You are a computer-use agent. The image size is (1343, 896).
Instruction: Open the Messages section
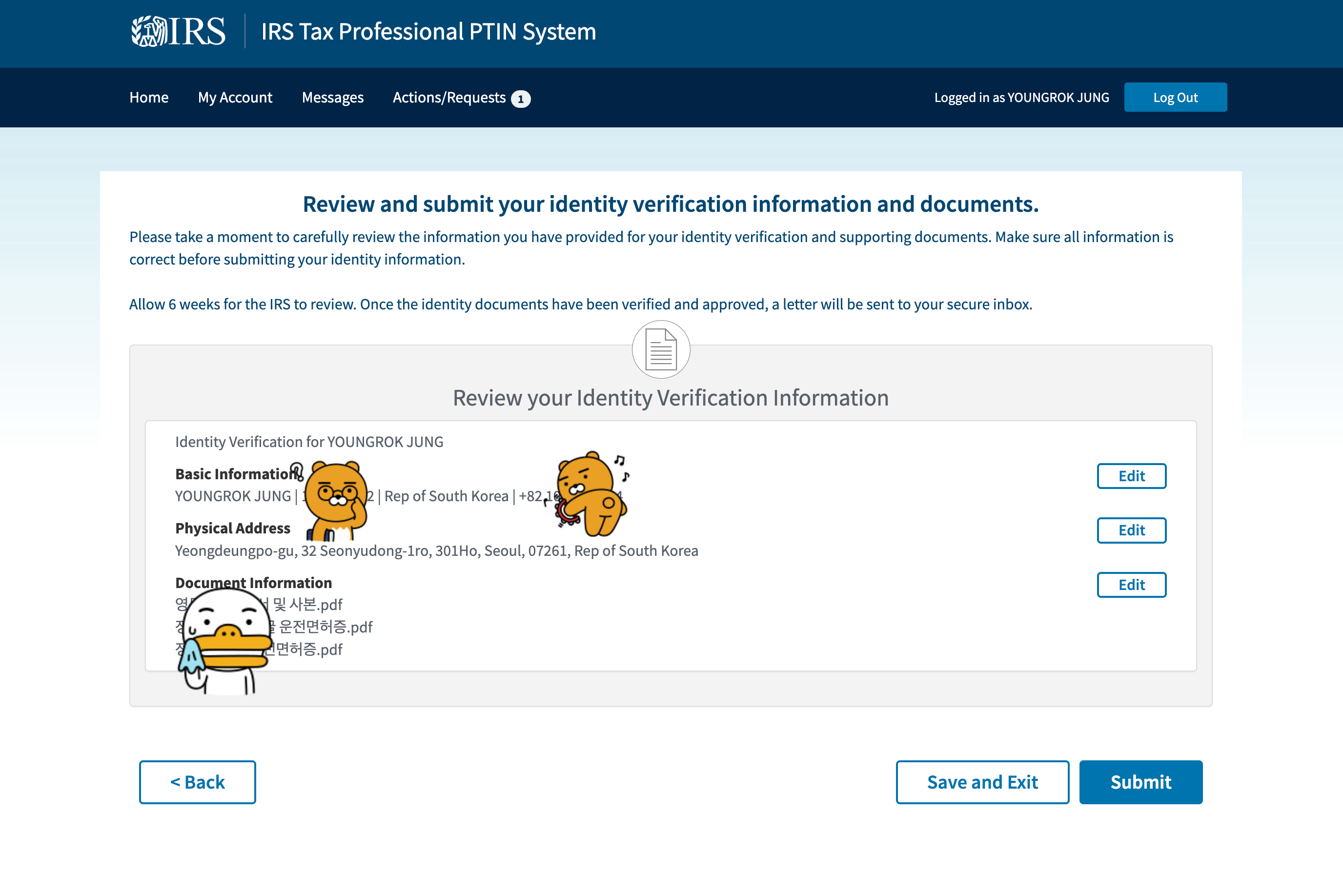point(332,98)
